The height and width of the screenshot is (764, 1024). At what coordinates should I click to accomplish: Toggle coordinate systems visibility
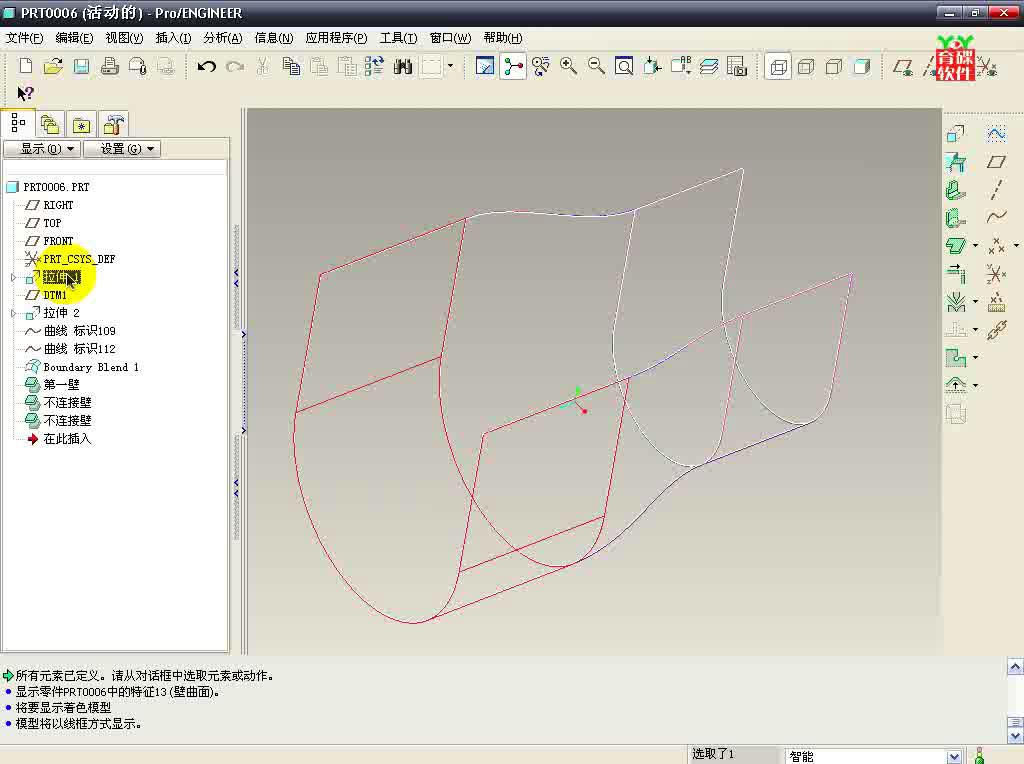pos(987,67)
